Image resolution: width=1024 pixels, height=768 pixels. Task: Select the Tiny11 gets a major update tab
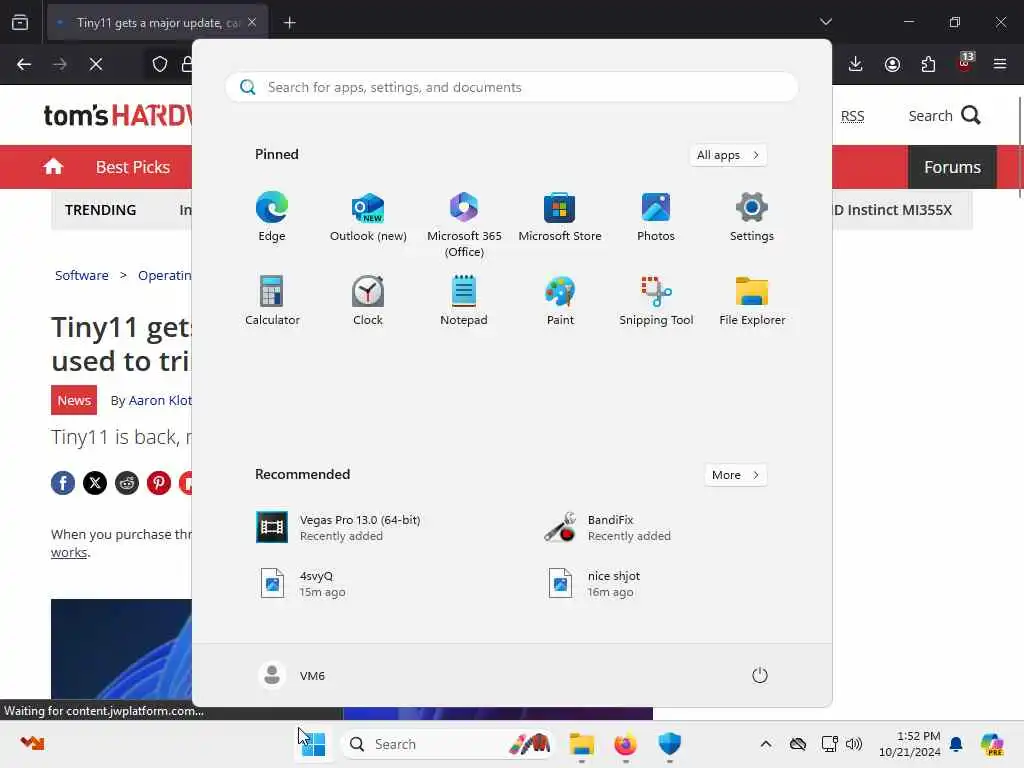157,23
